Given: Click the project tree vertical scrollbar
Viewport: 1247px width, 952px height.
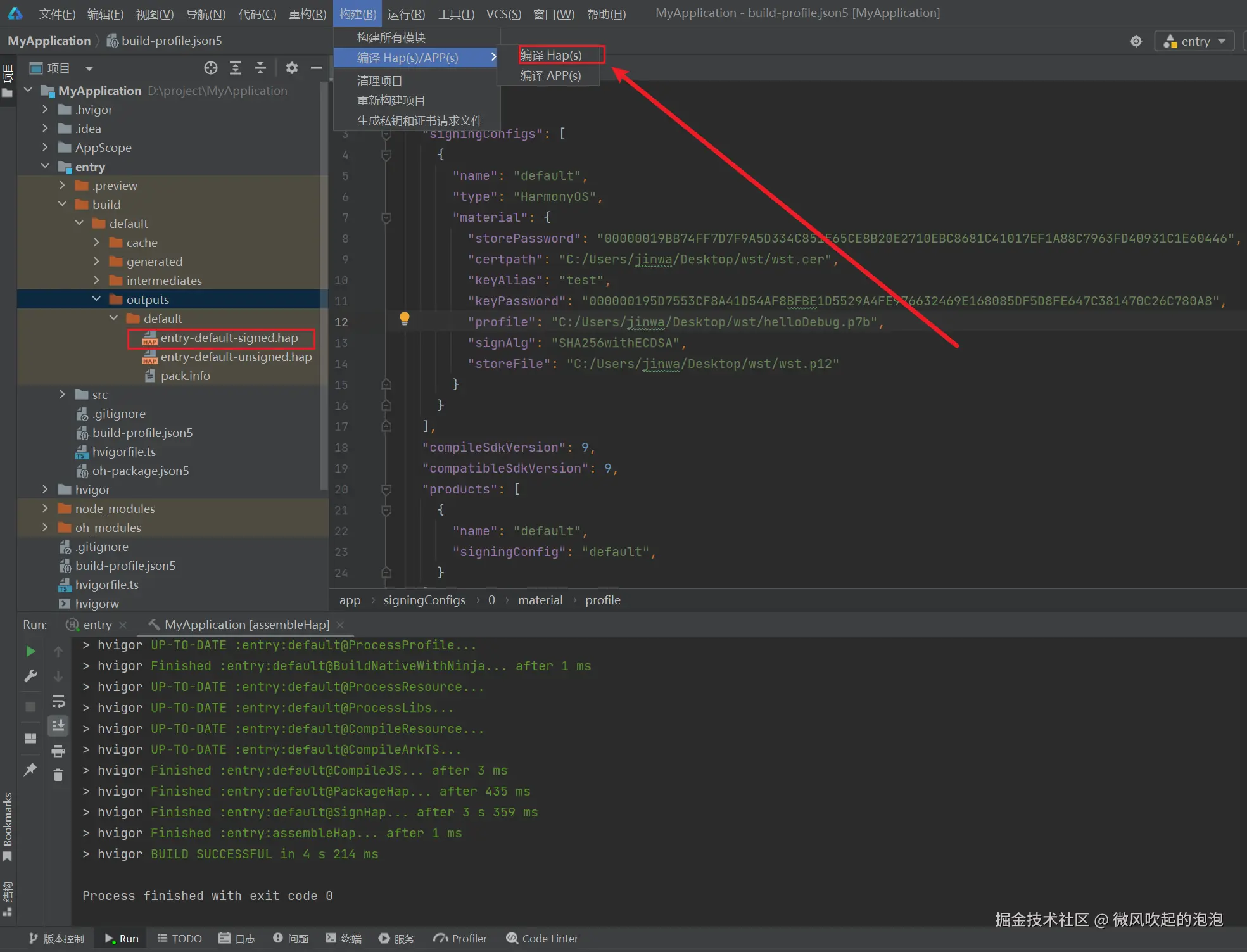Looking at the screenshot, I should 324,285.
